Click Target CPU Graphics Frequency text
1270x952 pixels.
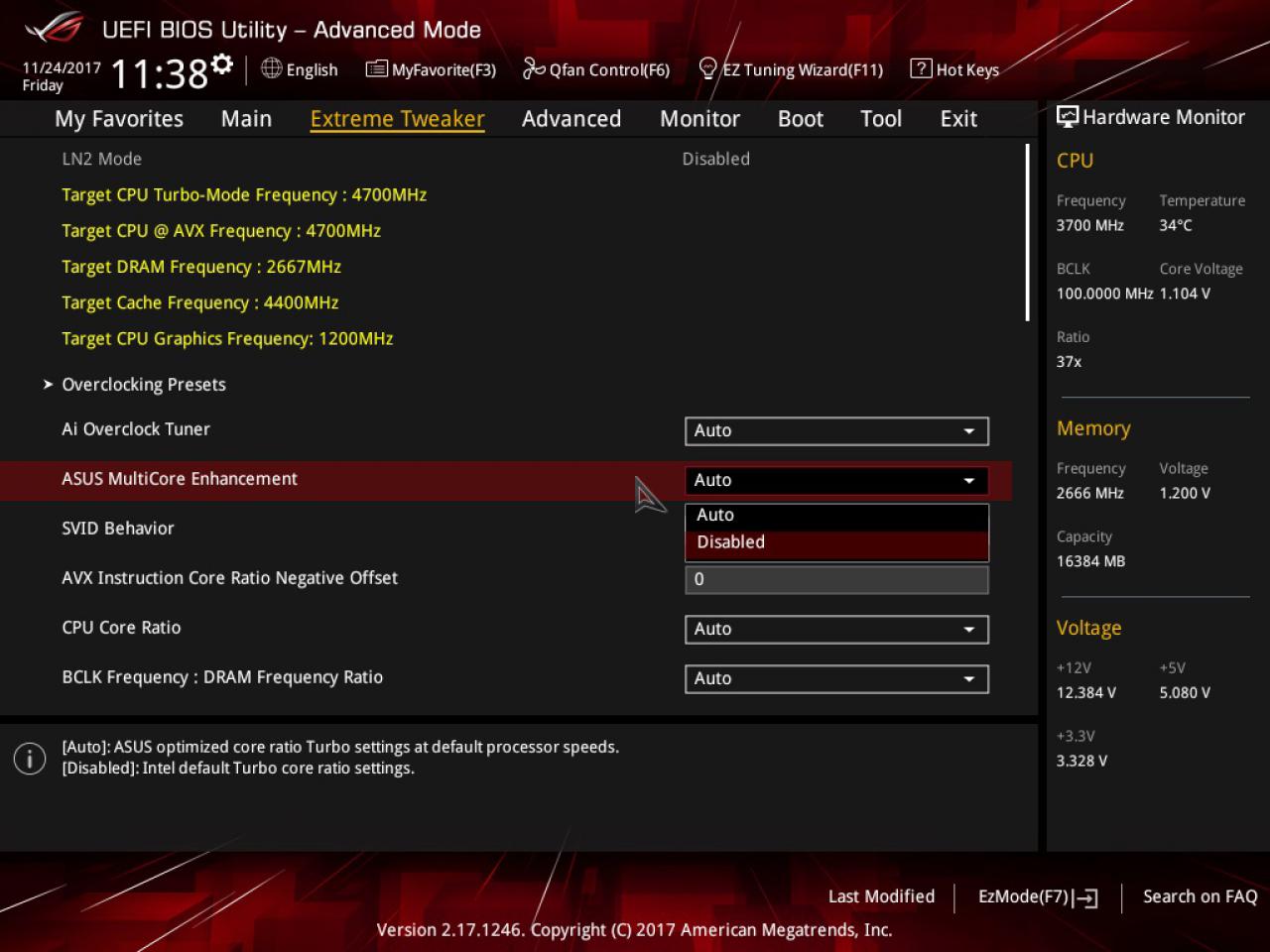point(227,339)
